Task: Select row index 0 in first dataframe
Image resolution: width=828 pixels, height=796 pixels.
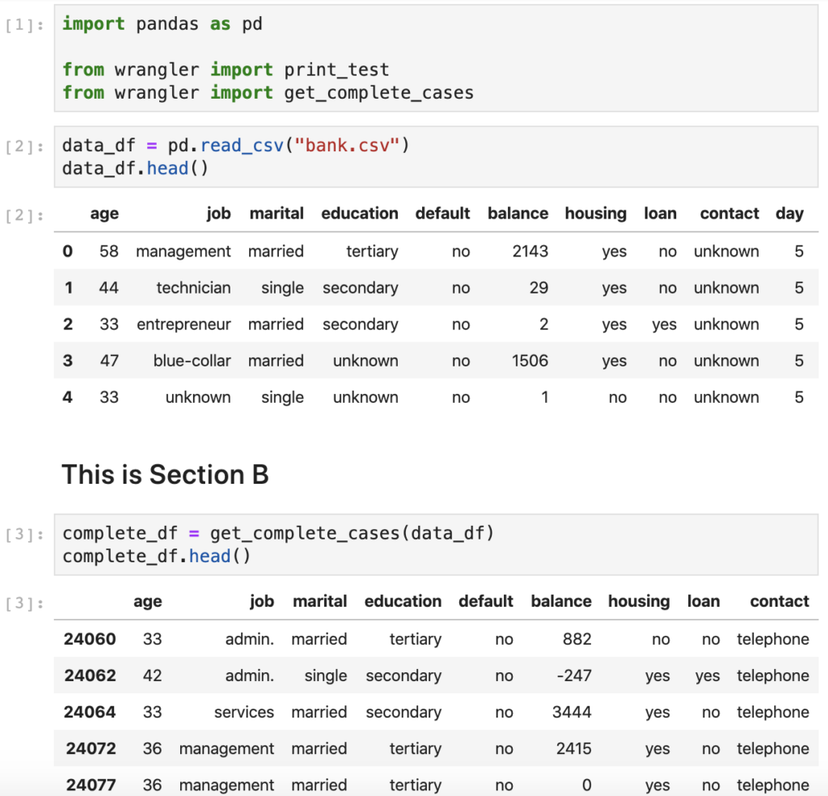Action: click(x=67, y=251)
